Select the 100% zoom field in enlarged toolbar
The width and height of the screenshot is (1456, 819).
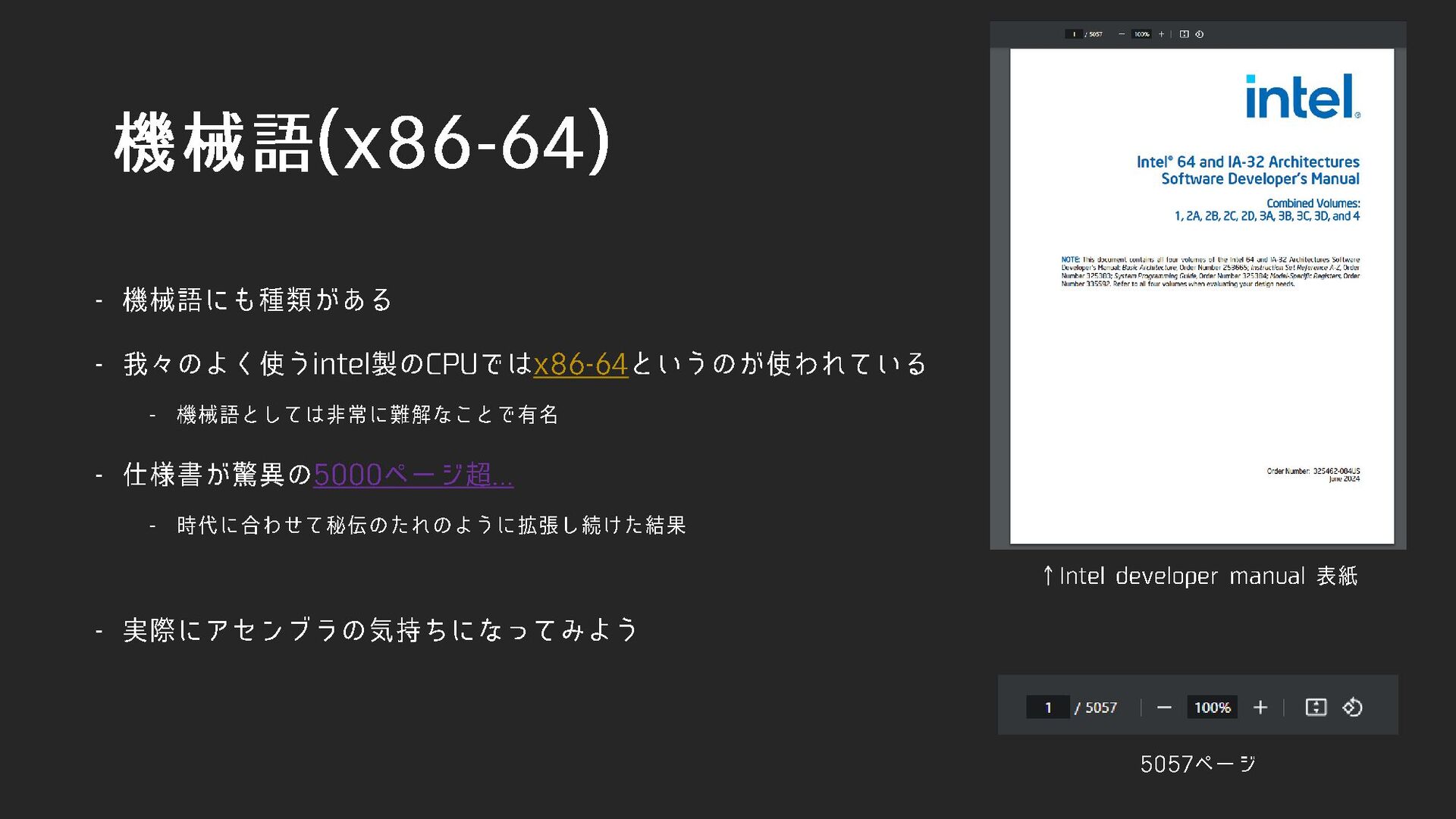click(1212, 708)
